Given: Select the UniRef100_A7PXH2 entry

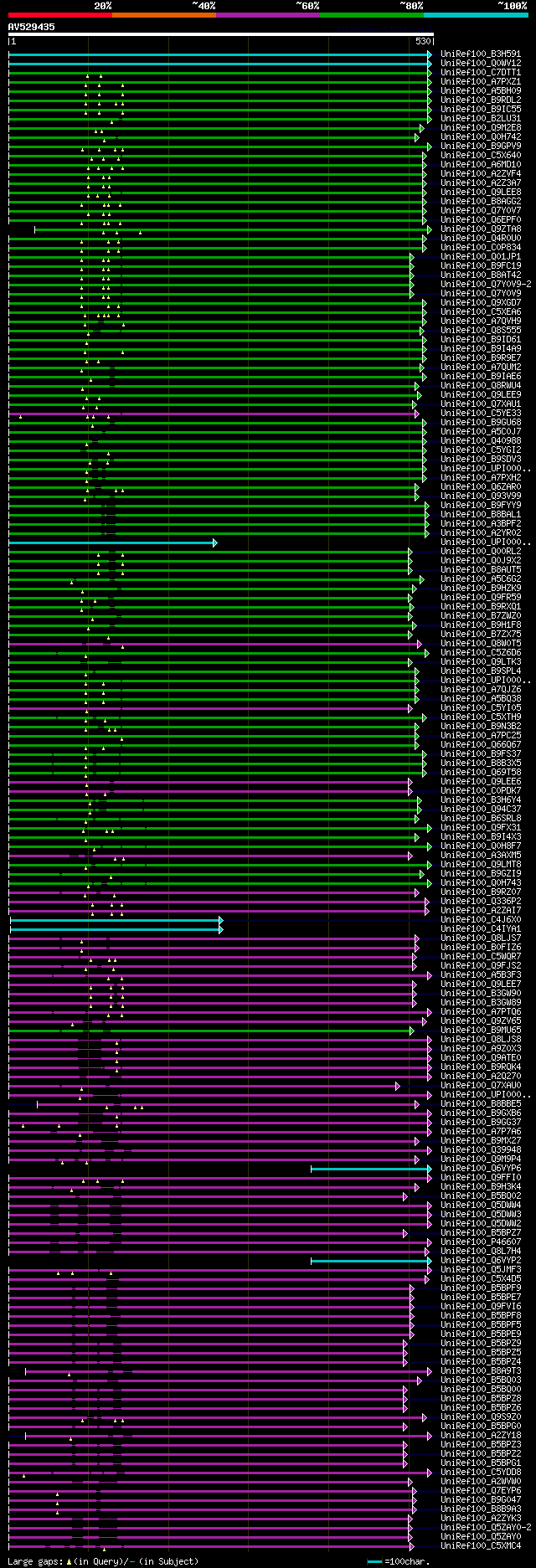Looking at the screenshot, I should (481, 478).
